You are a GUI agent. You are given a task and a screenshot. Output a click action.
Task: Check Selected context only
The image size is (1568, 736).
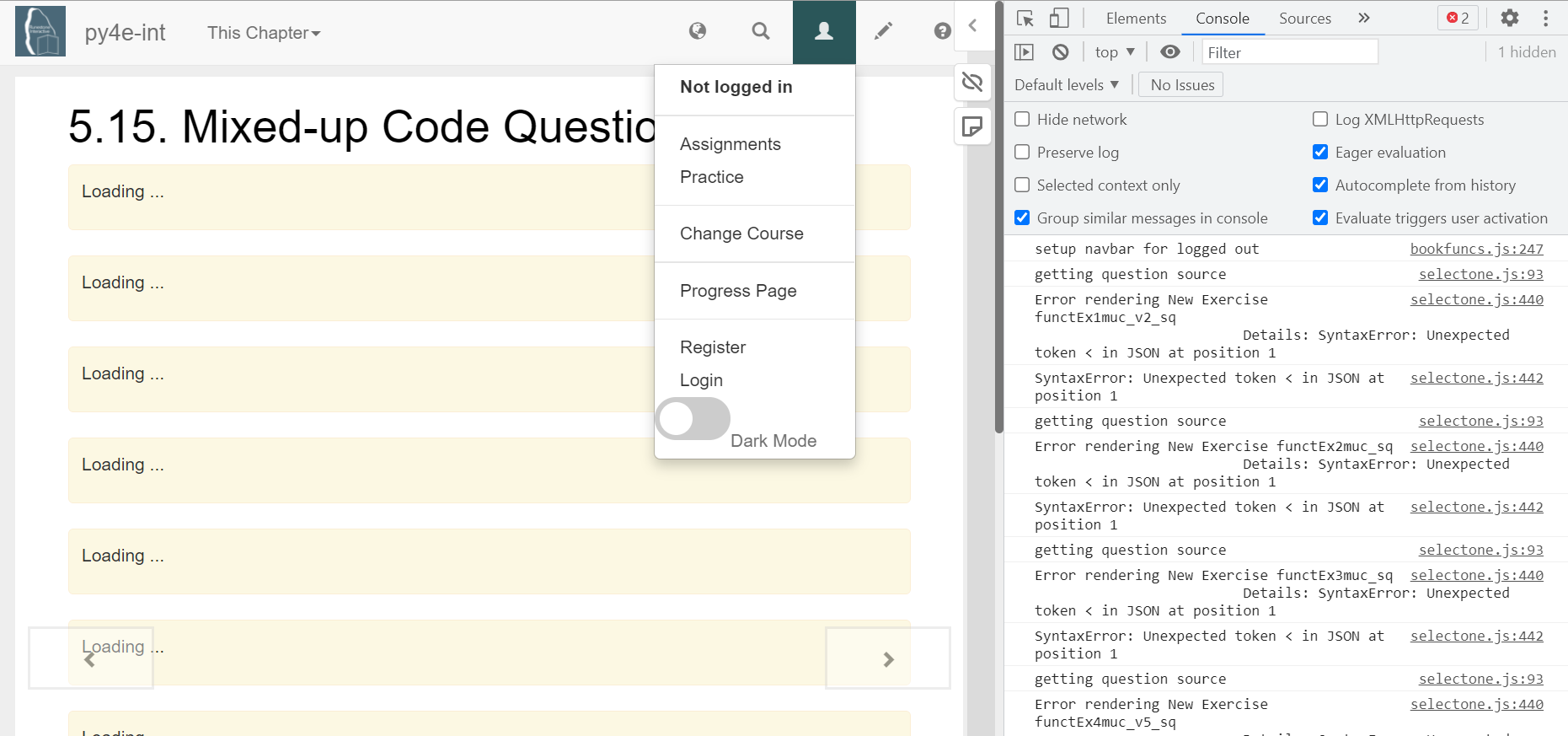[x=1022, y=185]
